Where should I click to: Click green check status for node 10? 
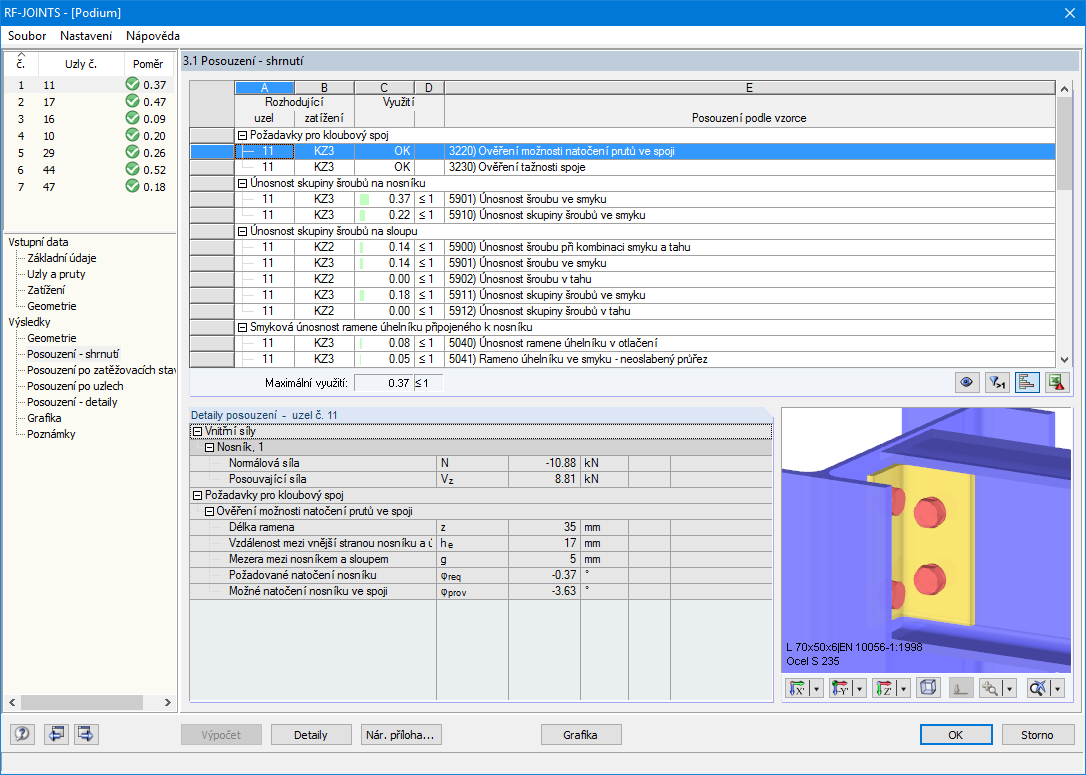click(x=132, y=135)
